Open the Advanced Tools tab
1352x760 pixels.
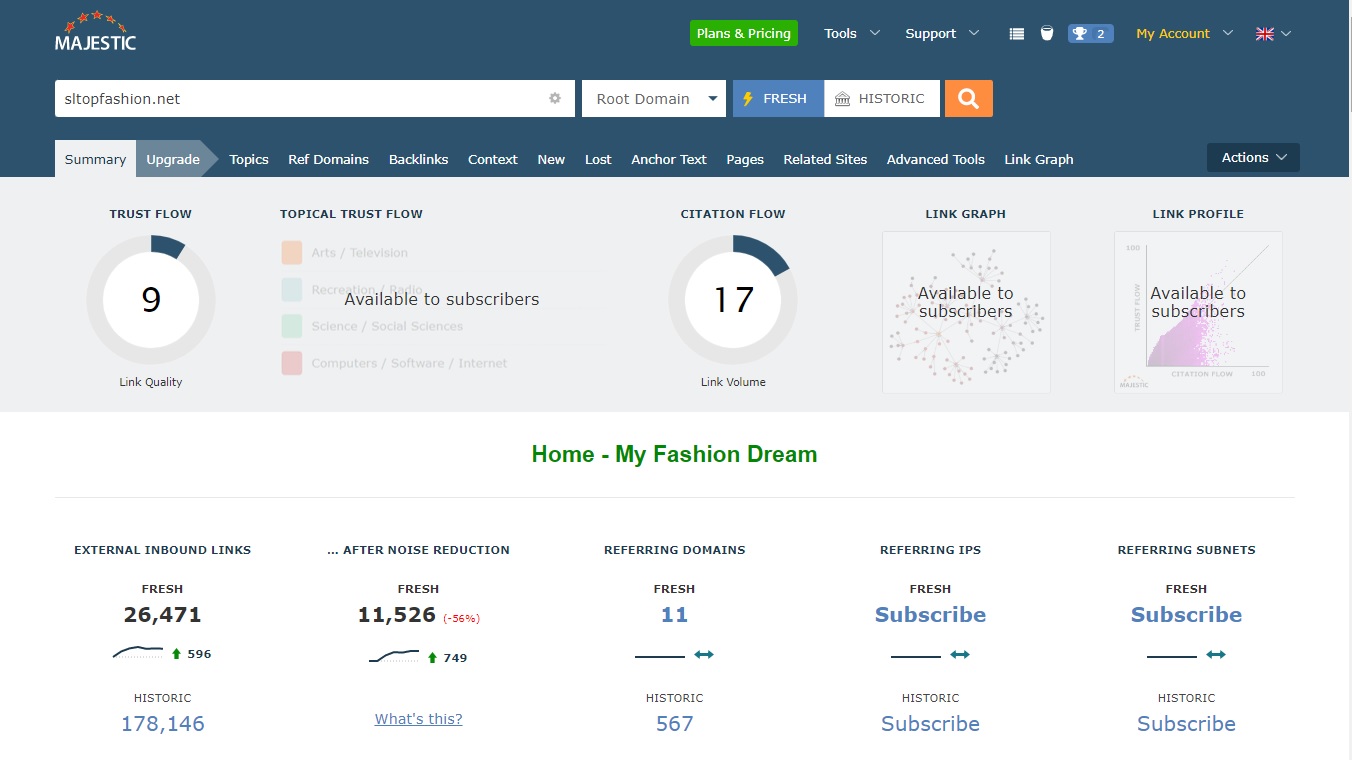pyautogui.click(x=936, y=159)
